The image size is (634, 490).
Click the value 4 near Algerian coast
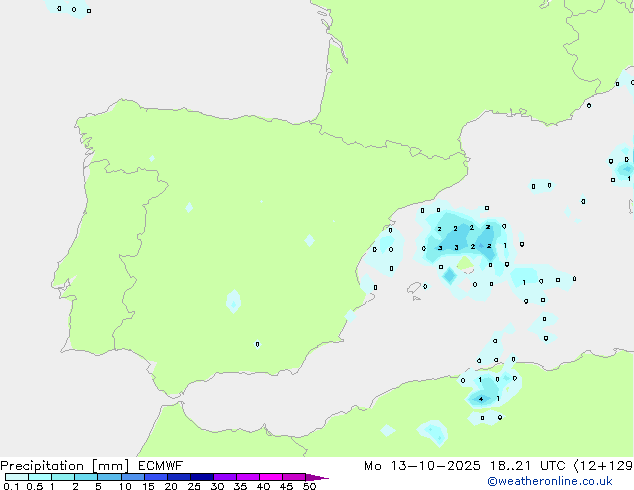tap(482, 399)
